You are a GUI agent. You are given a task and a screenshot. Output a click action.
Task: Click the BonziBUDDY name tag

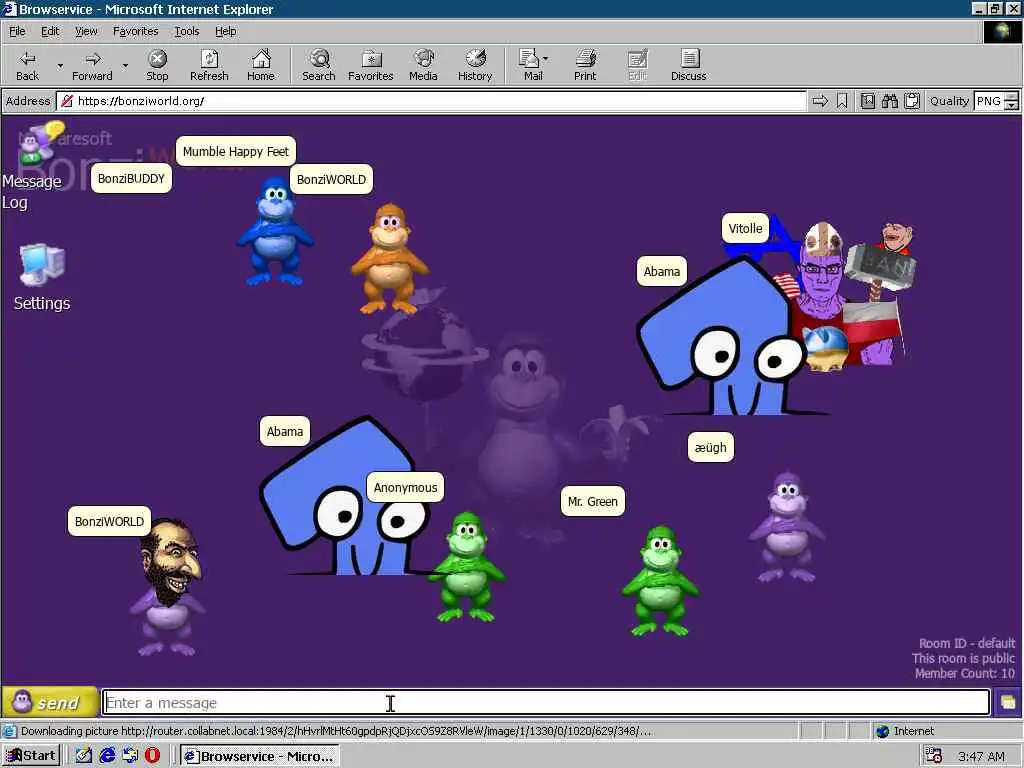pyautogui.click(x=131, y=178)
